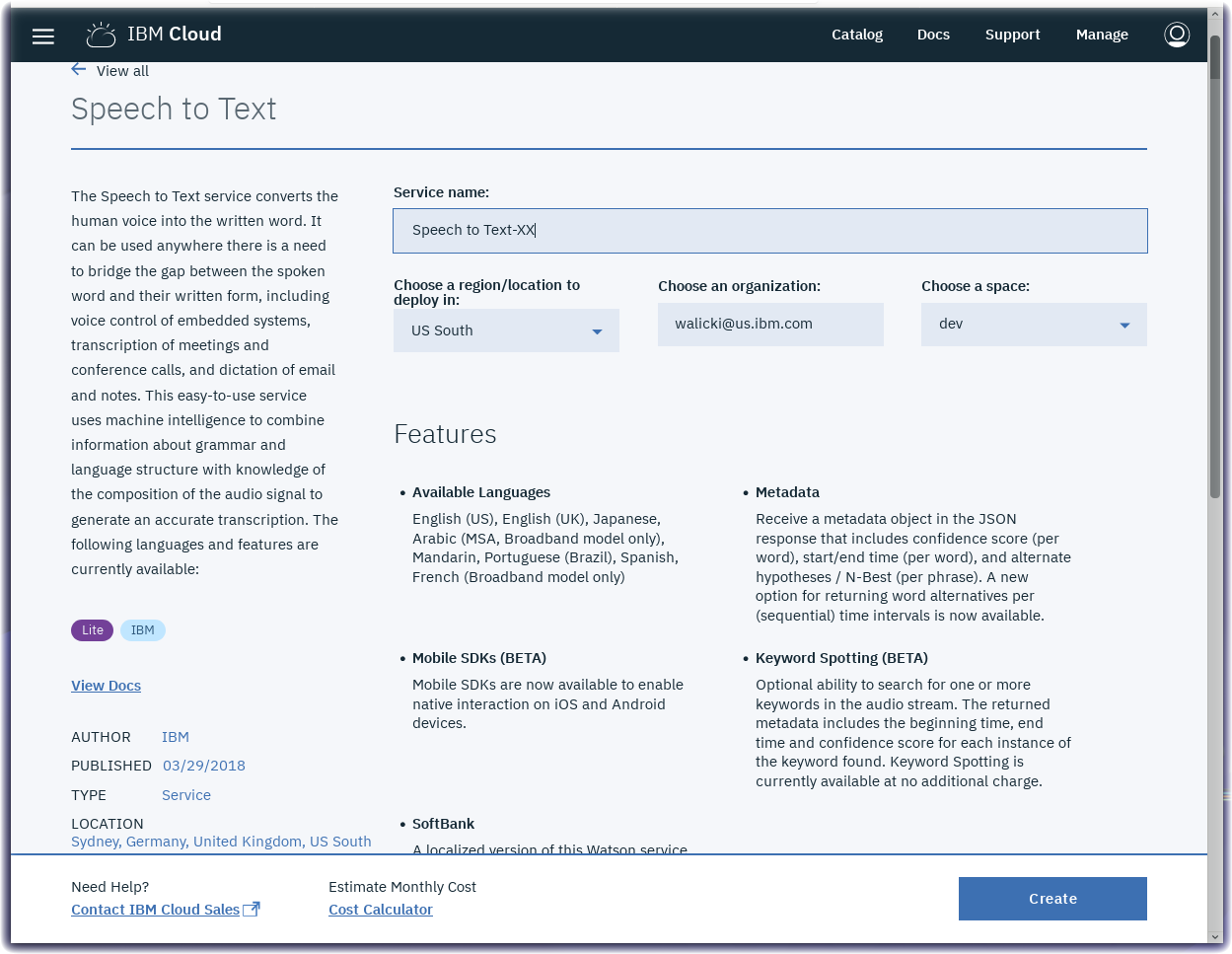Open the Catalog menu item

pyautogui.click(x=857, y=35)
